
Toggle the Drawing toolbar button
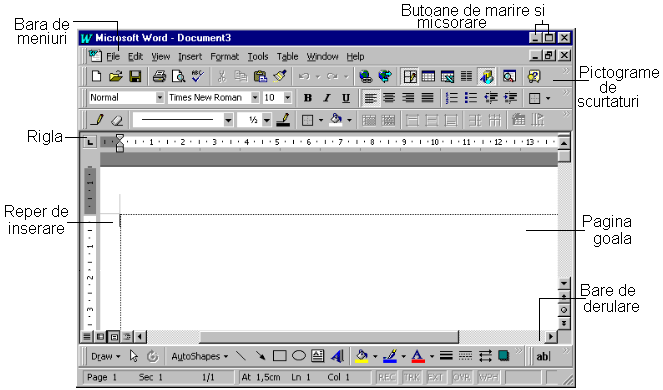486,77
